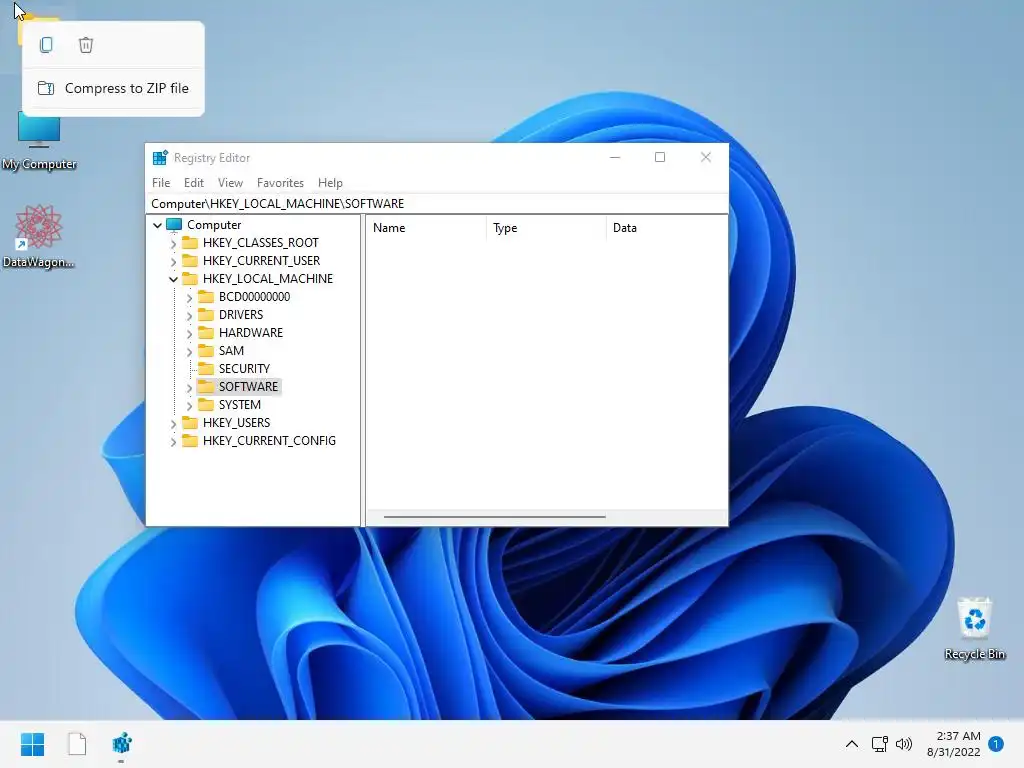The image size is (1024, 768).
Task: Show hidden system tray icons
Action: click(x=852, y=744)
